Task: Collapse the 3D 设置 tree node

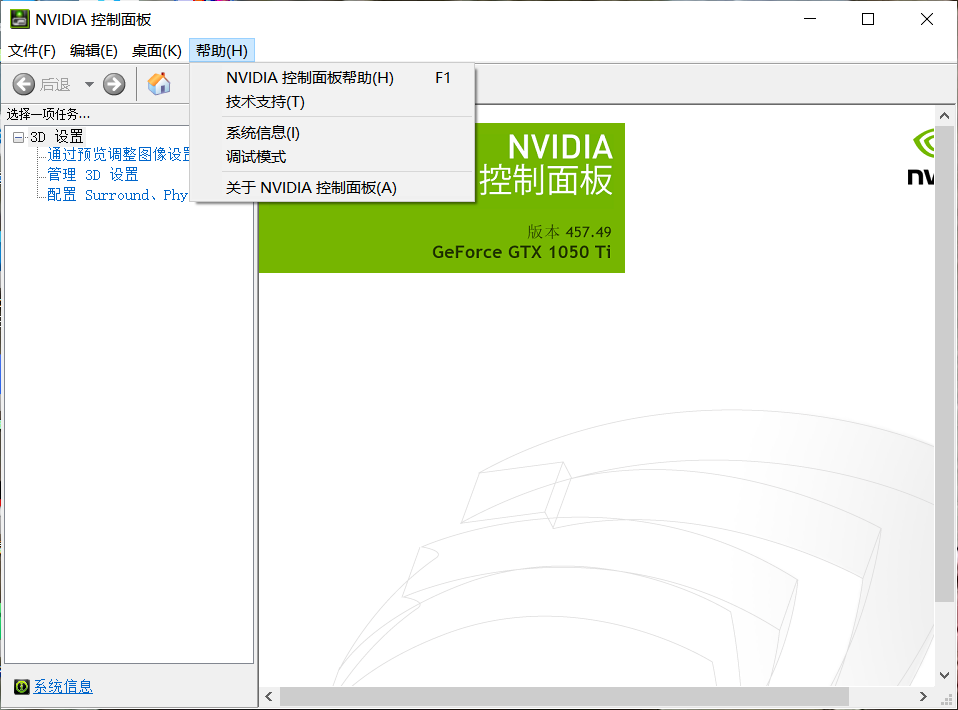Action: (18, 137)
